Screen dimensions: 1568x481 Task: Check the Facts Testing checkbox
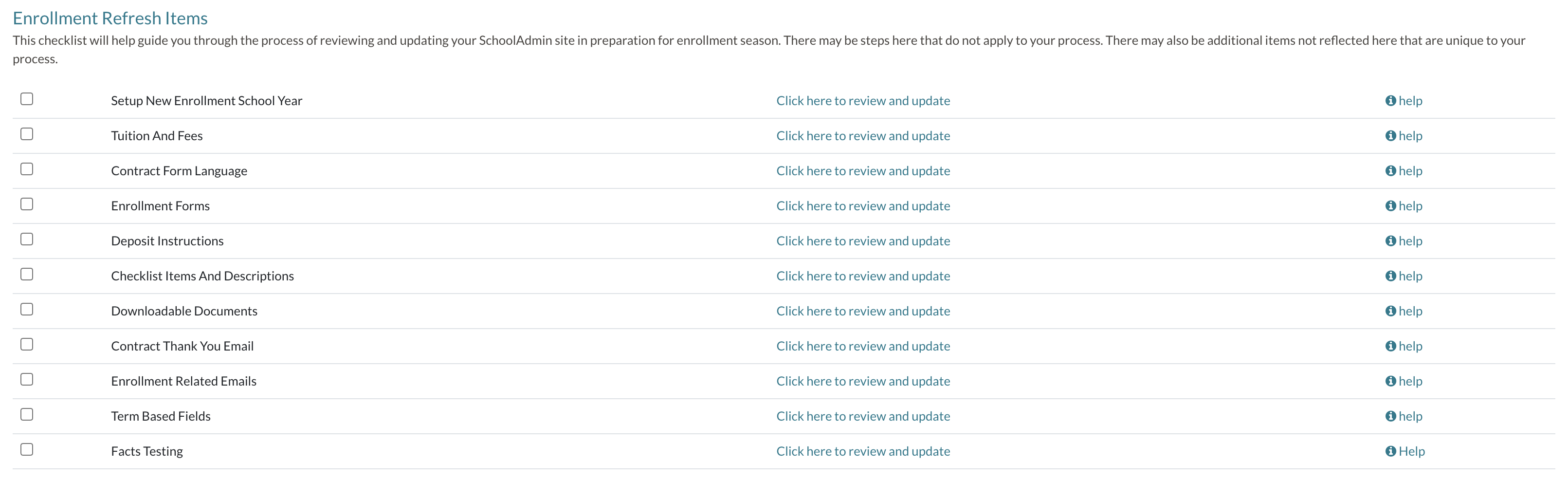pos(26,449)
